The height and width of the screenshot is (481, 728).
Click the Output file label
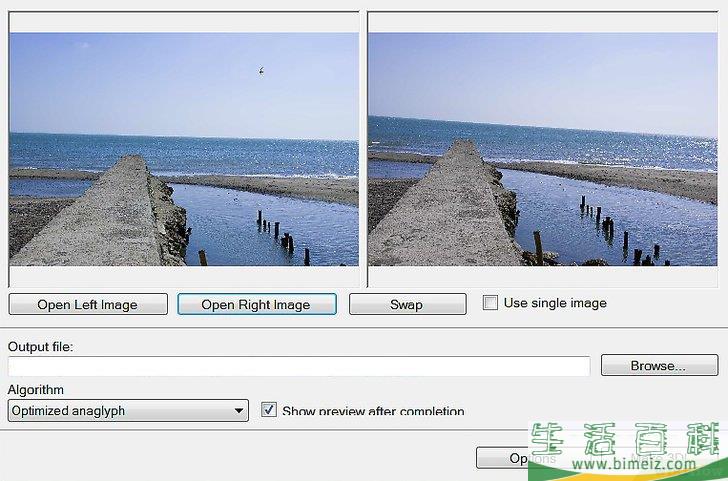41,346
